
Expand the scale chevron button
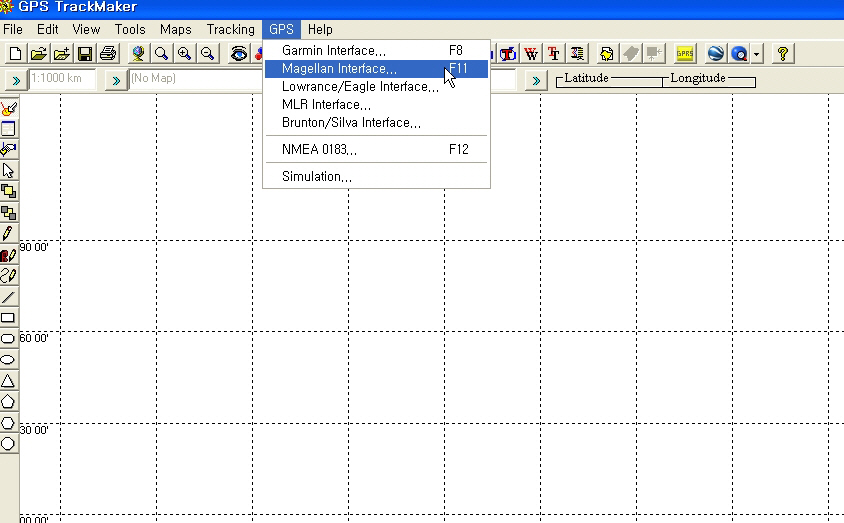[16, 81]
